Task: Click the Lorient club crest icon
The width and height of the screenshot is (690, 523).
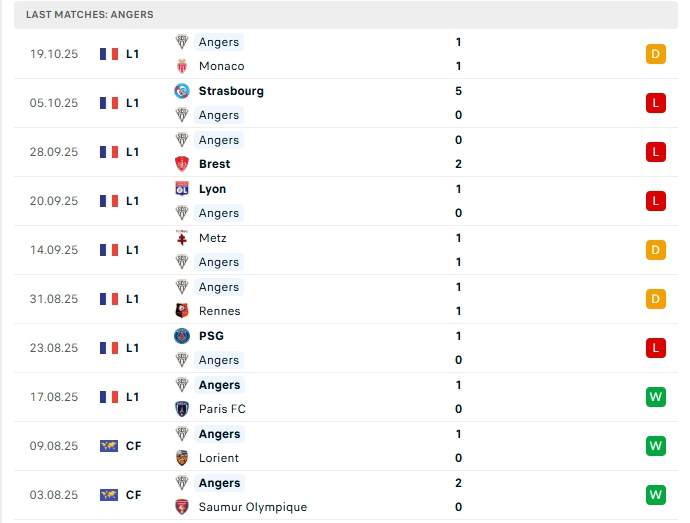Action: point(182,458)
